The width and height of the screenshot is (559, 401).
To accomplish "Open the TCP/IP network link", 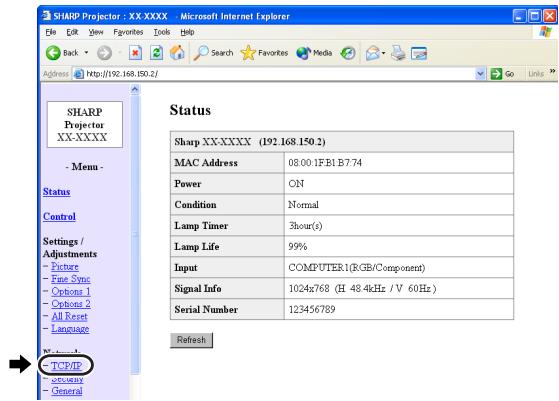I will click(x=66, y=366).
